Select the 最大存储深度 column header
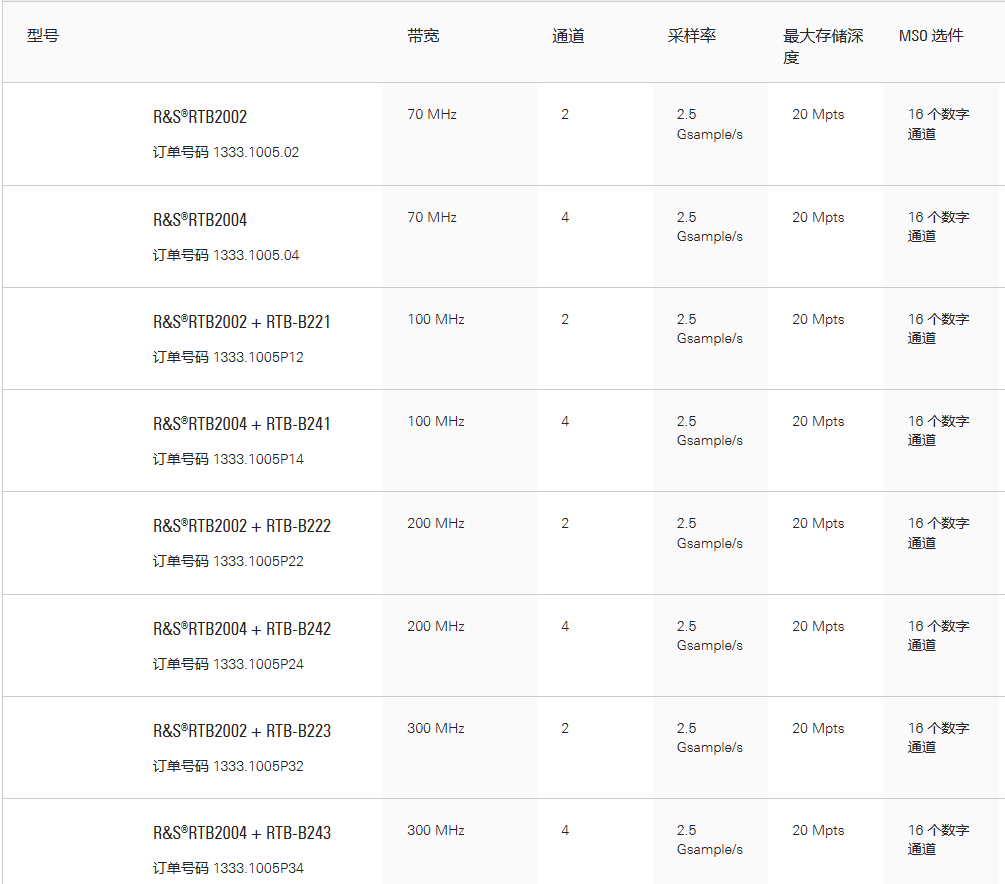Image resolution: width=1005 pixels, height=884 pixels. click(x=822, y=46)
